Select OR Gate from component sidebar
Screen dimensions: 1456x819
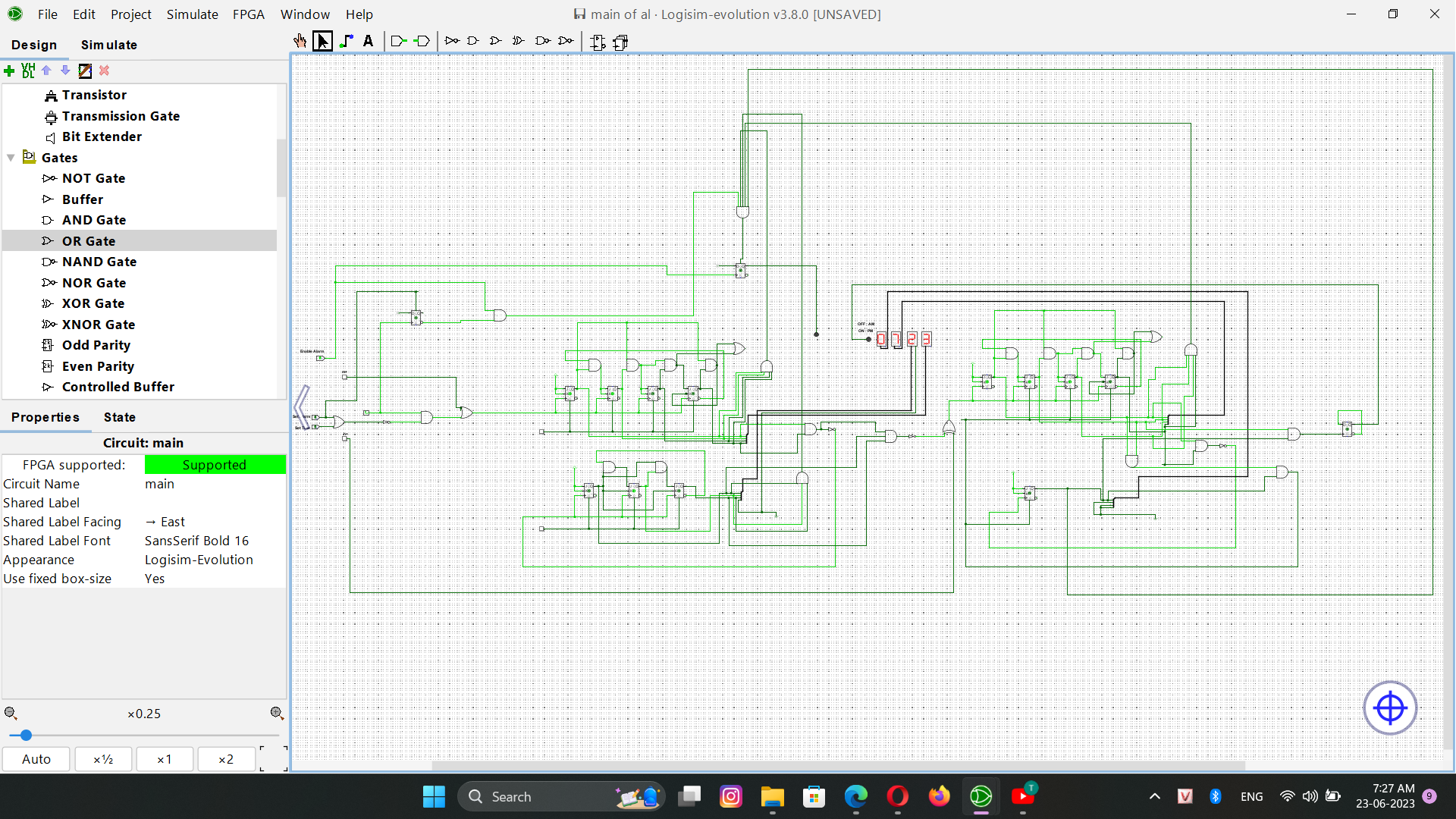pyautogui.click(x=88, y=240)
